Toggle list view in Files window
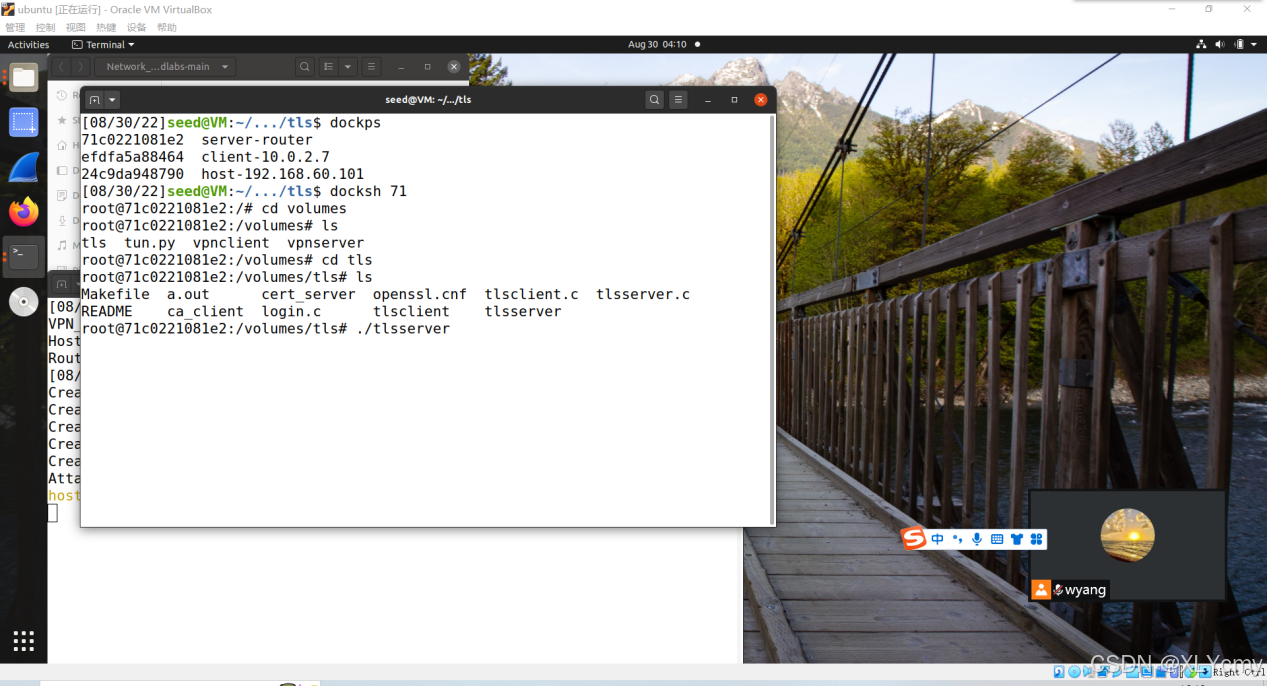 (328, 67)
